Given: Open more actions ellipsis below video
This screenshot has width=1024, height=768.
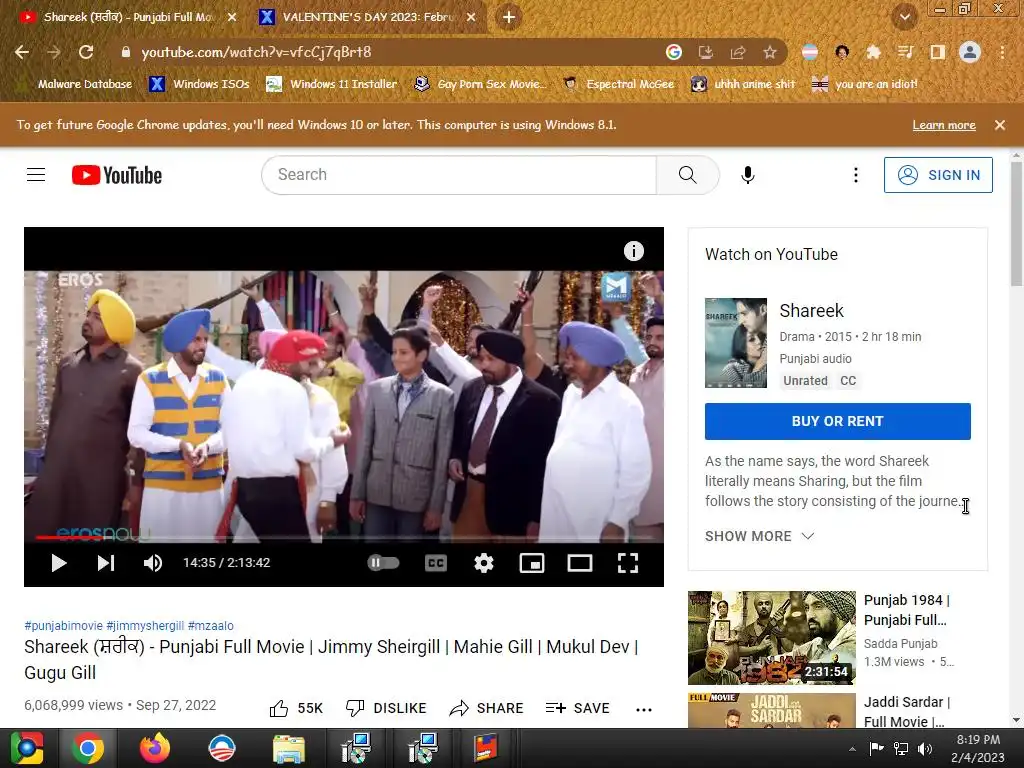Looking at the screenshot, I should [x=644, y=709].
